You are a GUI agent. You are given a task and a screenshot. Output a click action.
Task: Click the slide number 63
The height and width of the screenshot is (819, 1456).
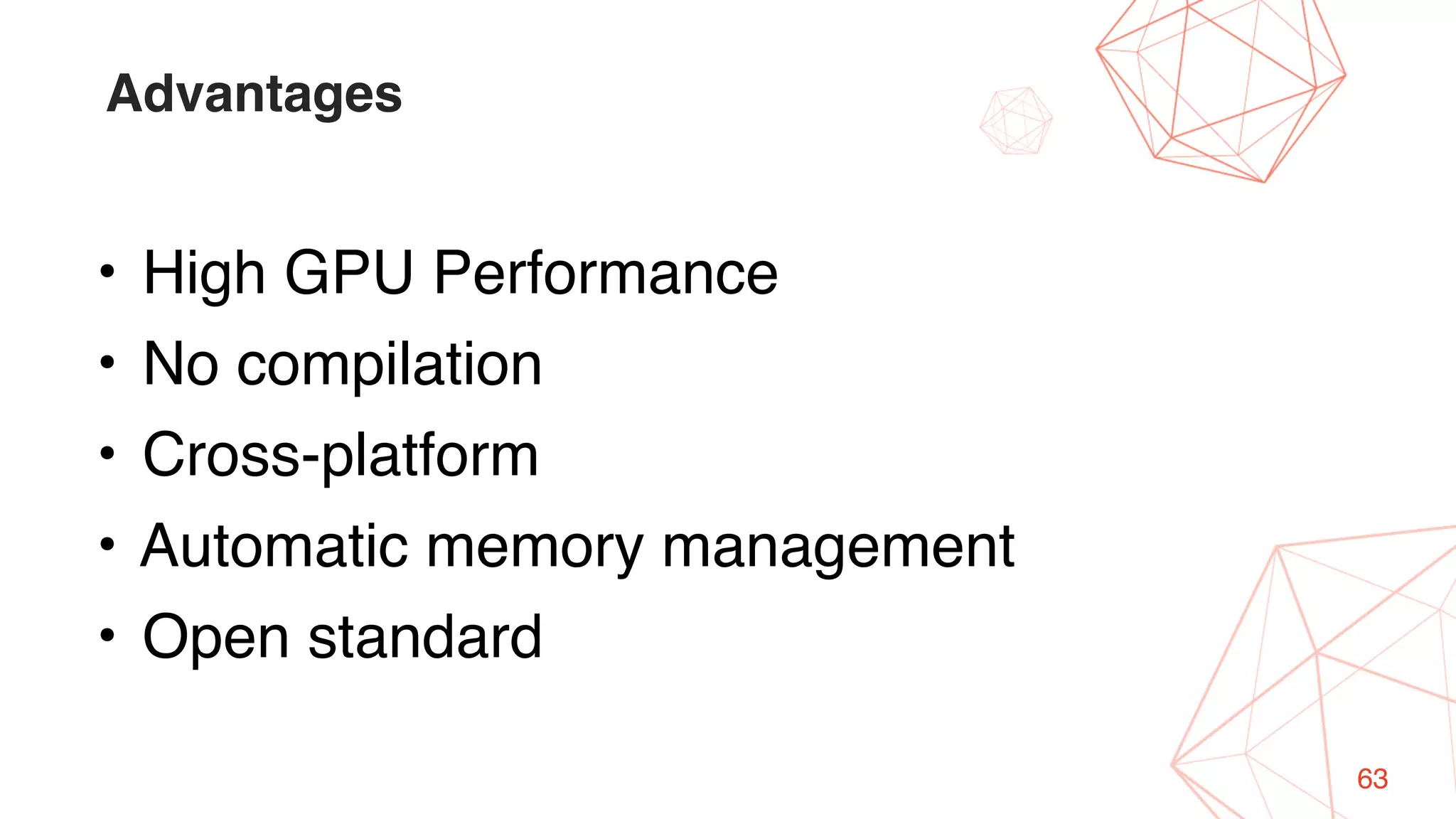click(x=1372, y=779)
